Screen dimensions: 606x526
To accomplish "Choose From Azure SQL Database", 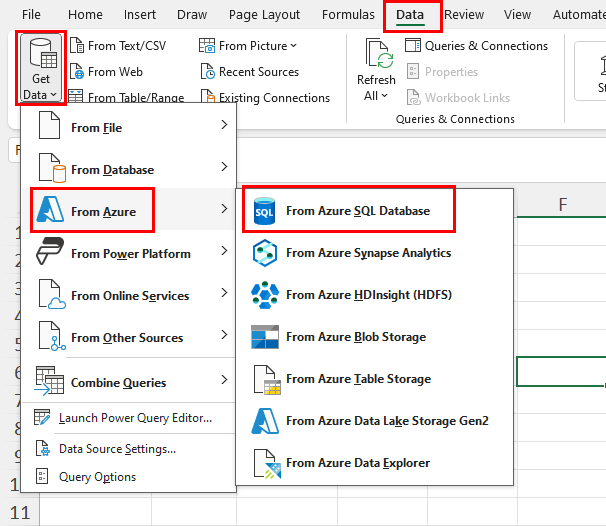I will [x=374, y=211].
